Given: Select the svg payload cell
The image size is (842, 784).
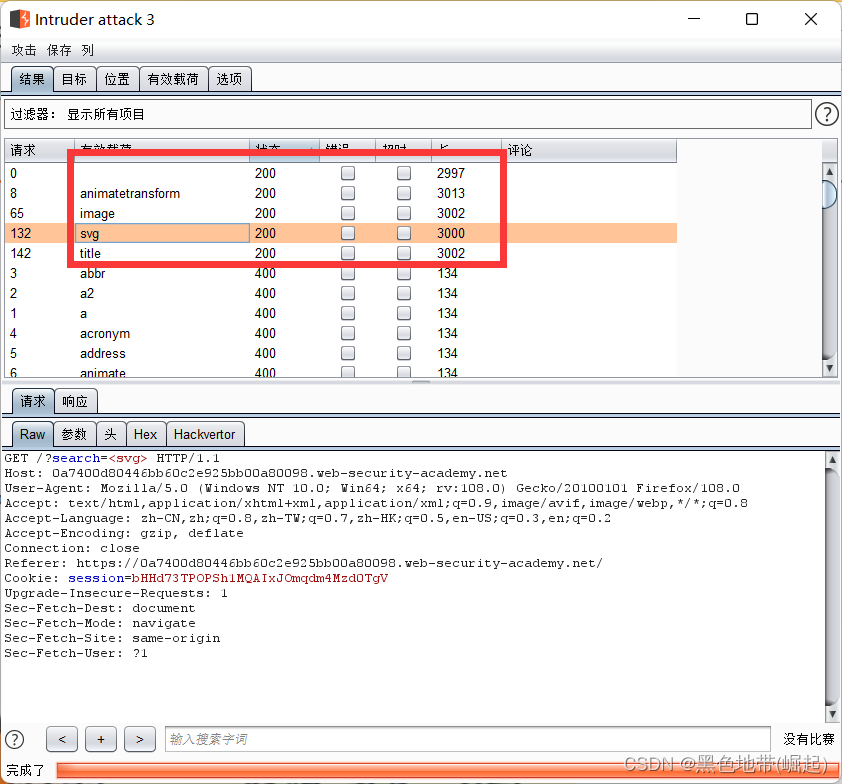Looking at the screenshot, I should [x=162, y=233].
